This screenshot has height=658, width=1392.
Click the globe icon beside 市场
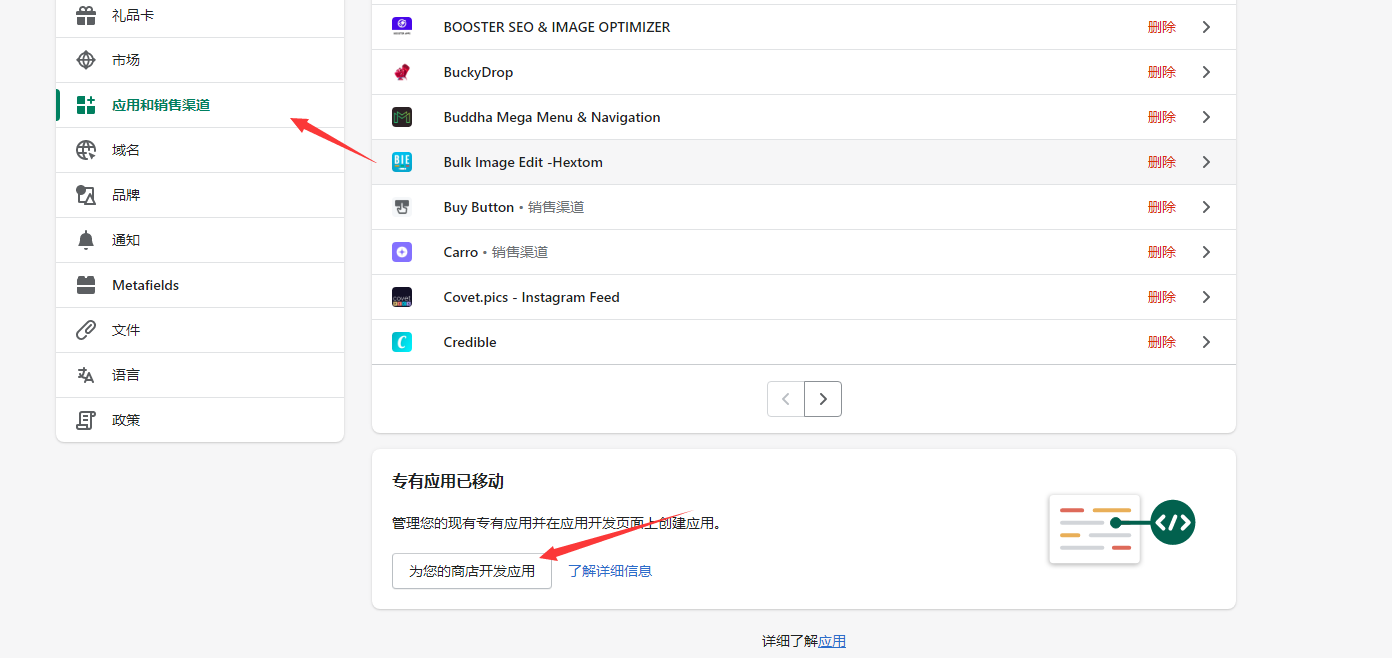86,60
